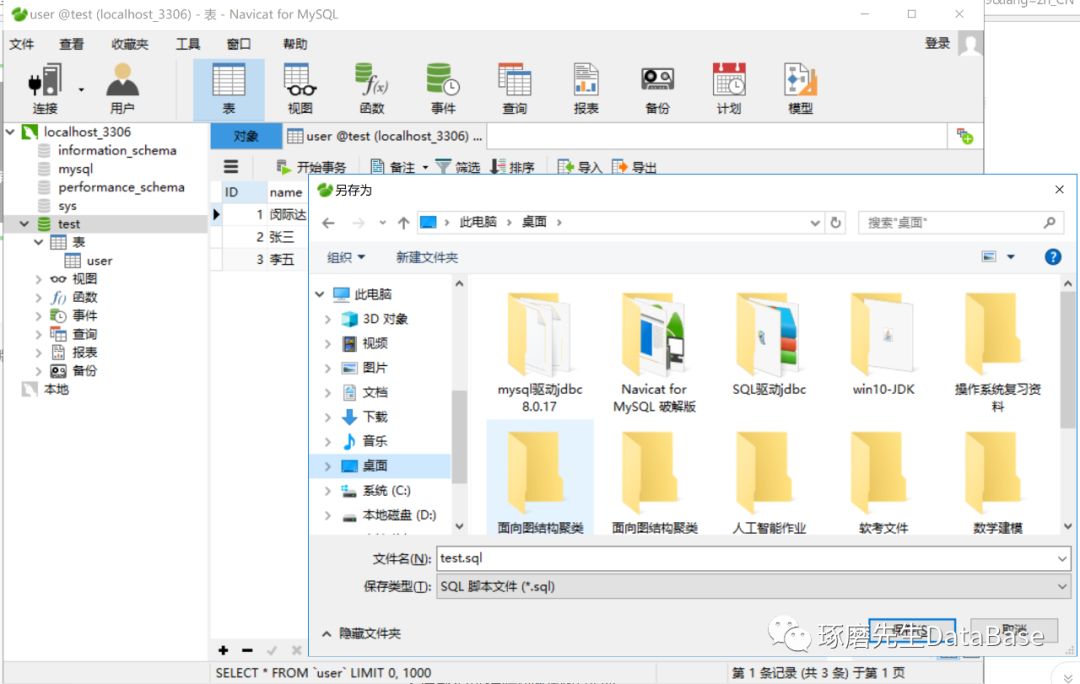Open the Backup toolbar icon

(658, 88)
